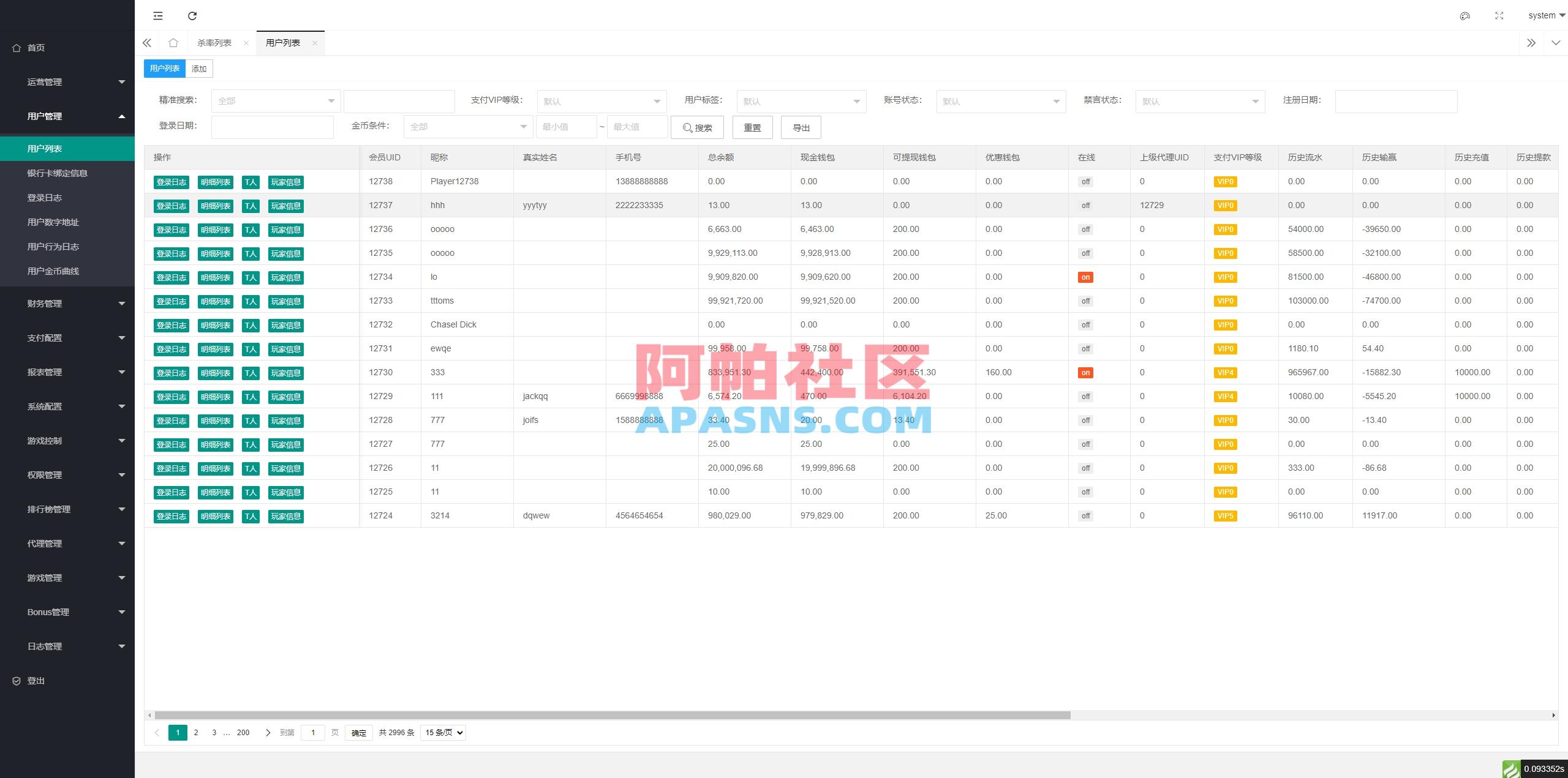Image resolution: width=1568 pixels, height=778 pixels.
Task: Click the refresh icon in the top toolbar
Action: click(192, 15)
